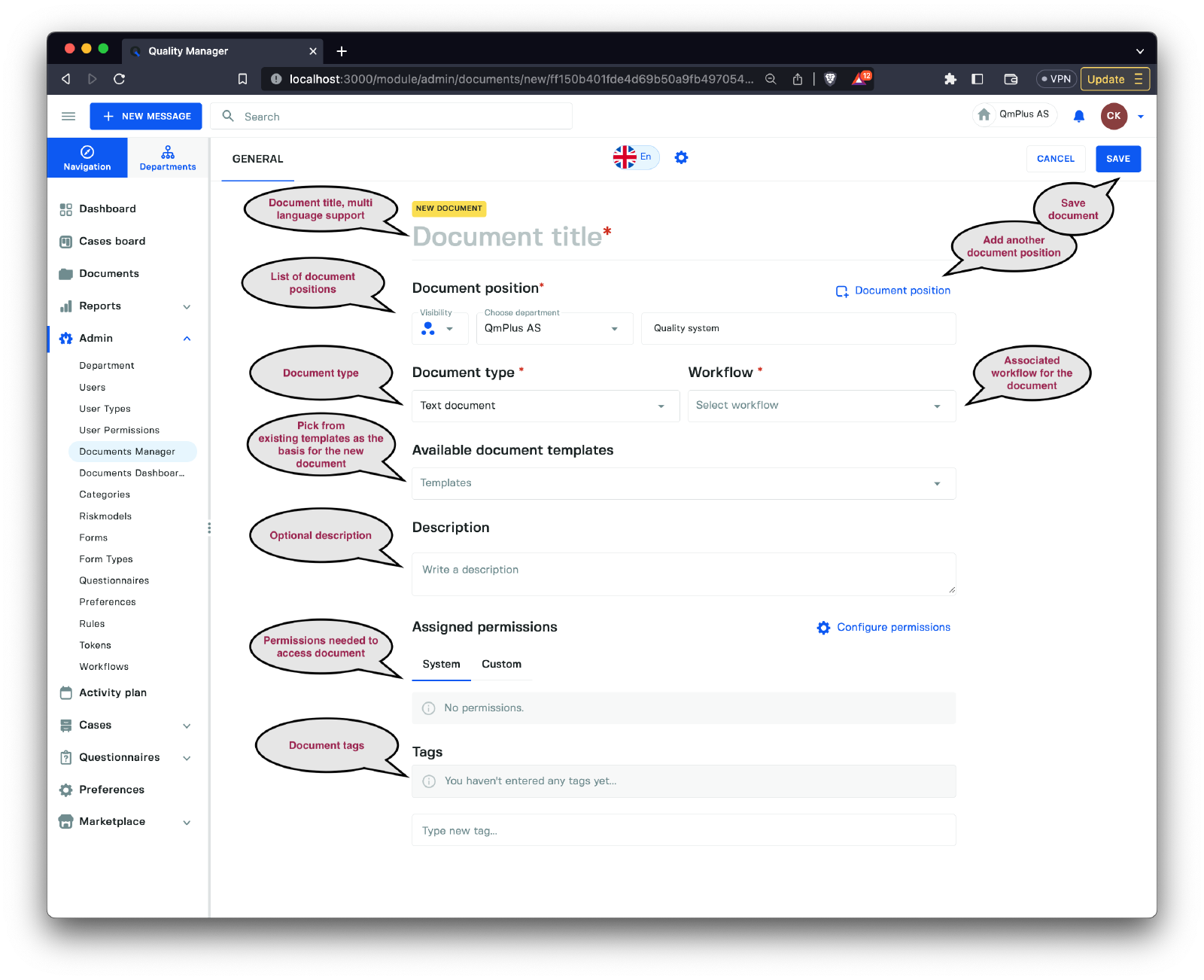Screen dimensions: 1204x980
Task: Click the QmPlus AS home icon
Action: (984, 115)
